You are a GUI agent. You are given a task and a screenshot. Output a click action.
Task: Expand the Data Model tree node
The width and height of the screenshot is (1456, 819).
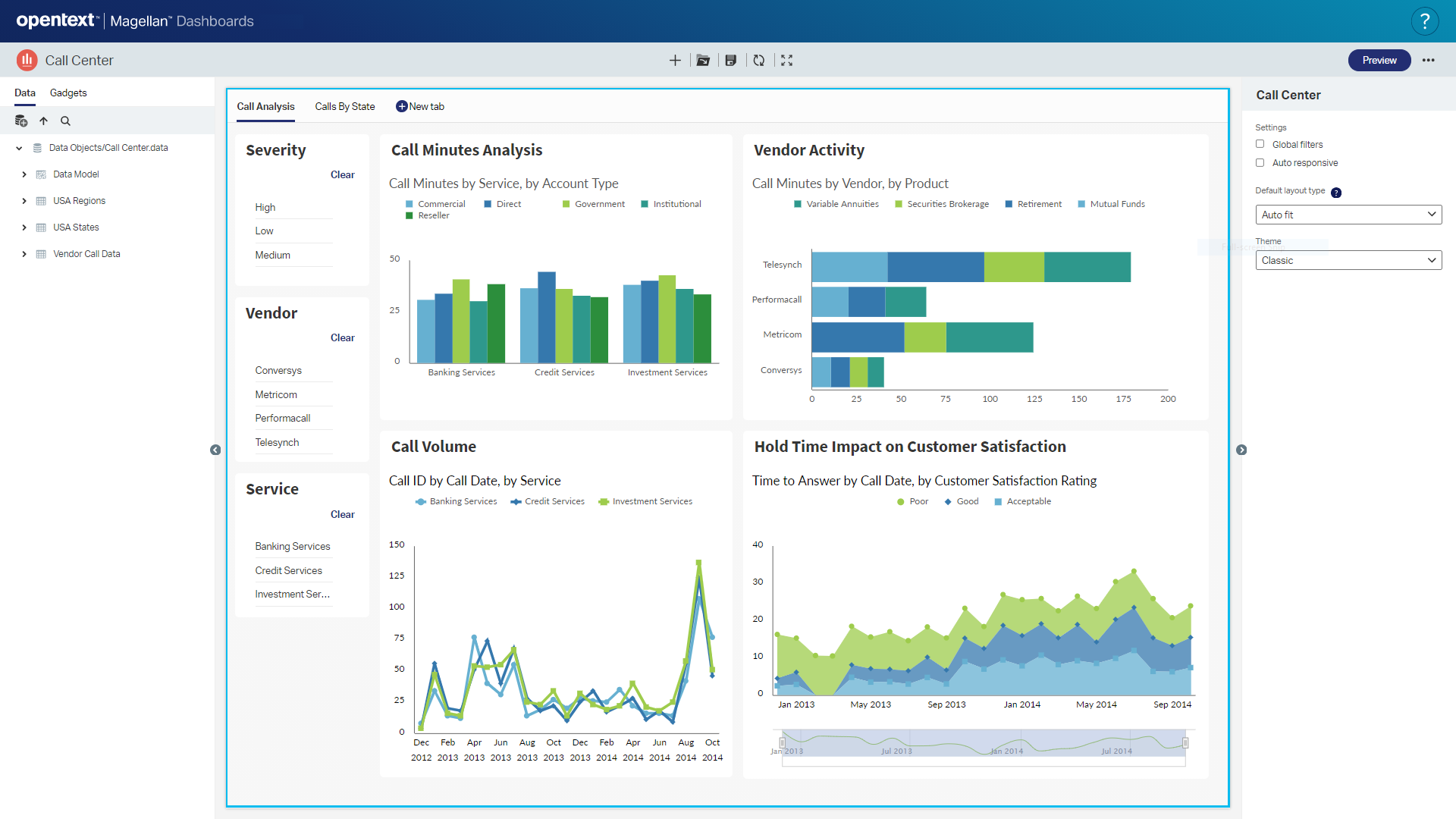(x=24, y=174)
